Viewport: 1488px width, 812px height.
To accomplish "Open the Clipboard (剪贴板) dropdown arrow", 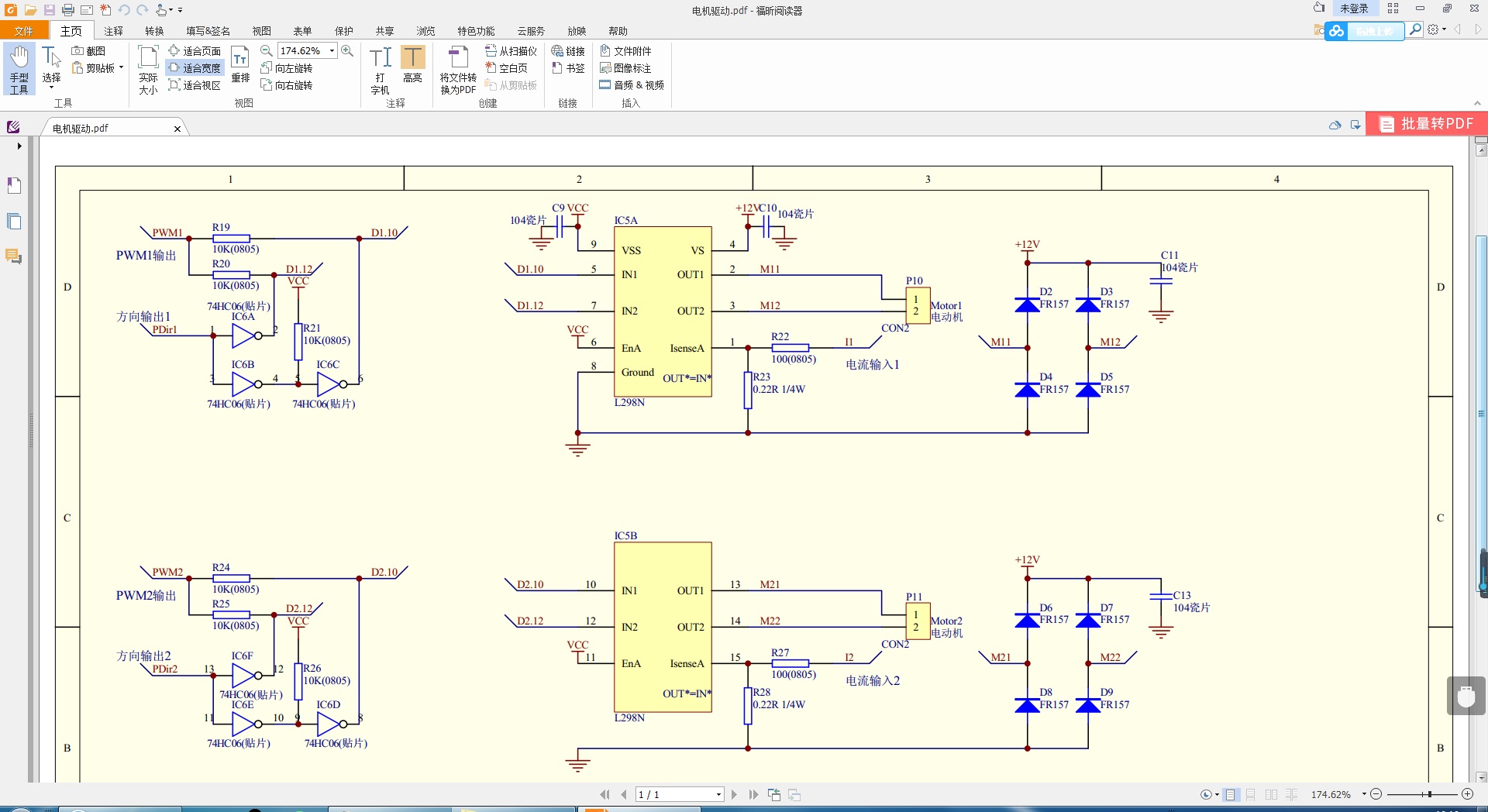I will (x=121, y=68).
